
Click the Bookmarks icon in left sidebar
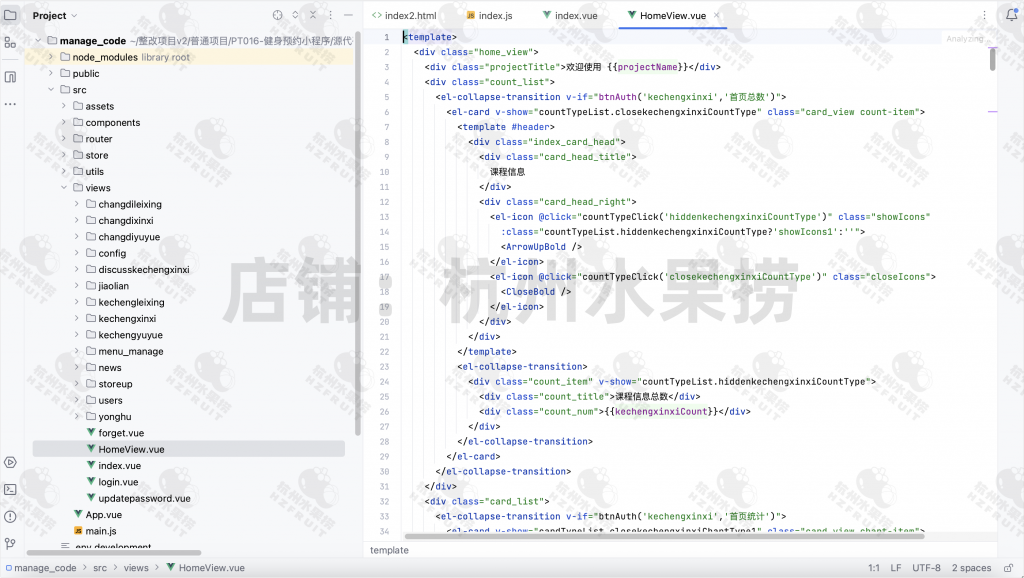pos(10,77)
